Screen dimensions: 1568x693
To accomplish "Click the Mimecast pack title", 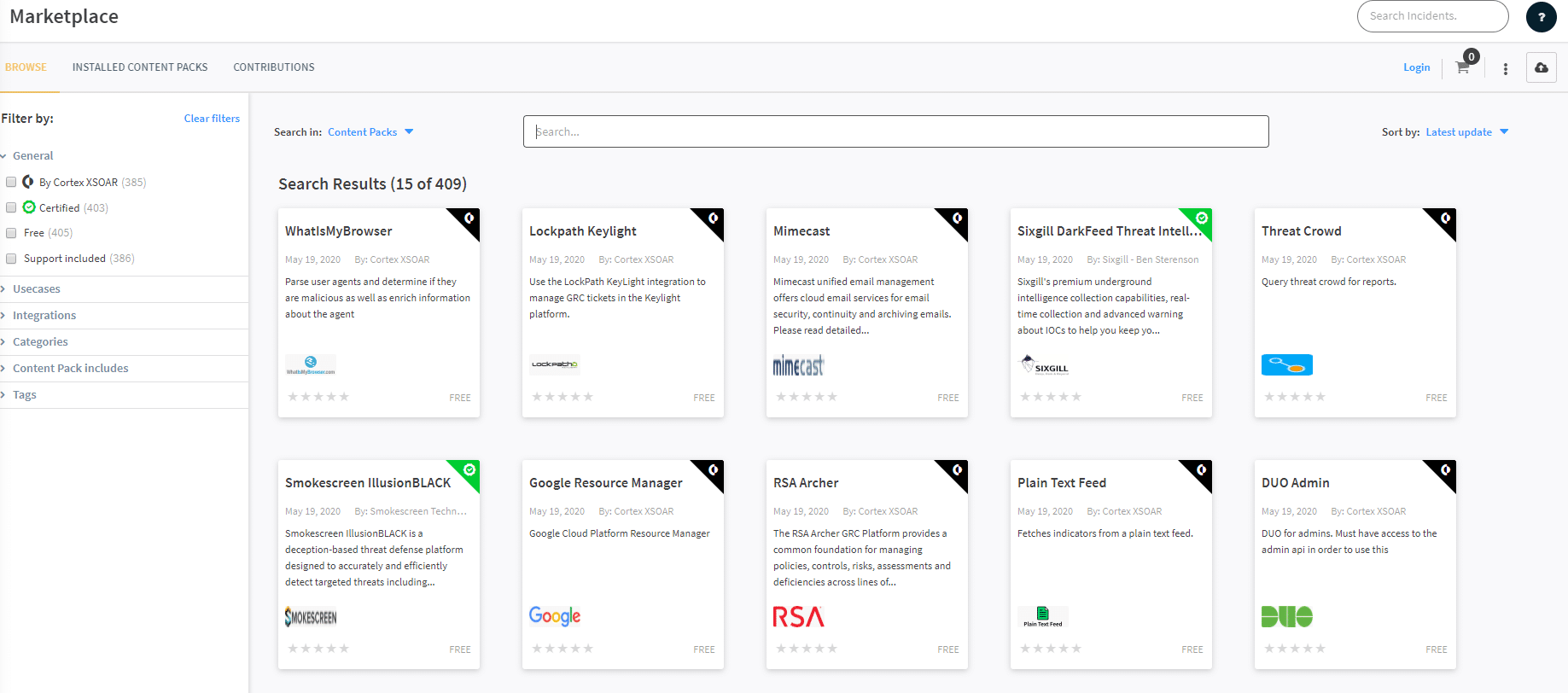I will pyautogui.click(x=801, y=231).
